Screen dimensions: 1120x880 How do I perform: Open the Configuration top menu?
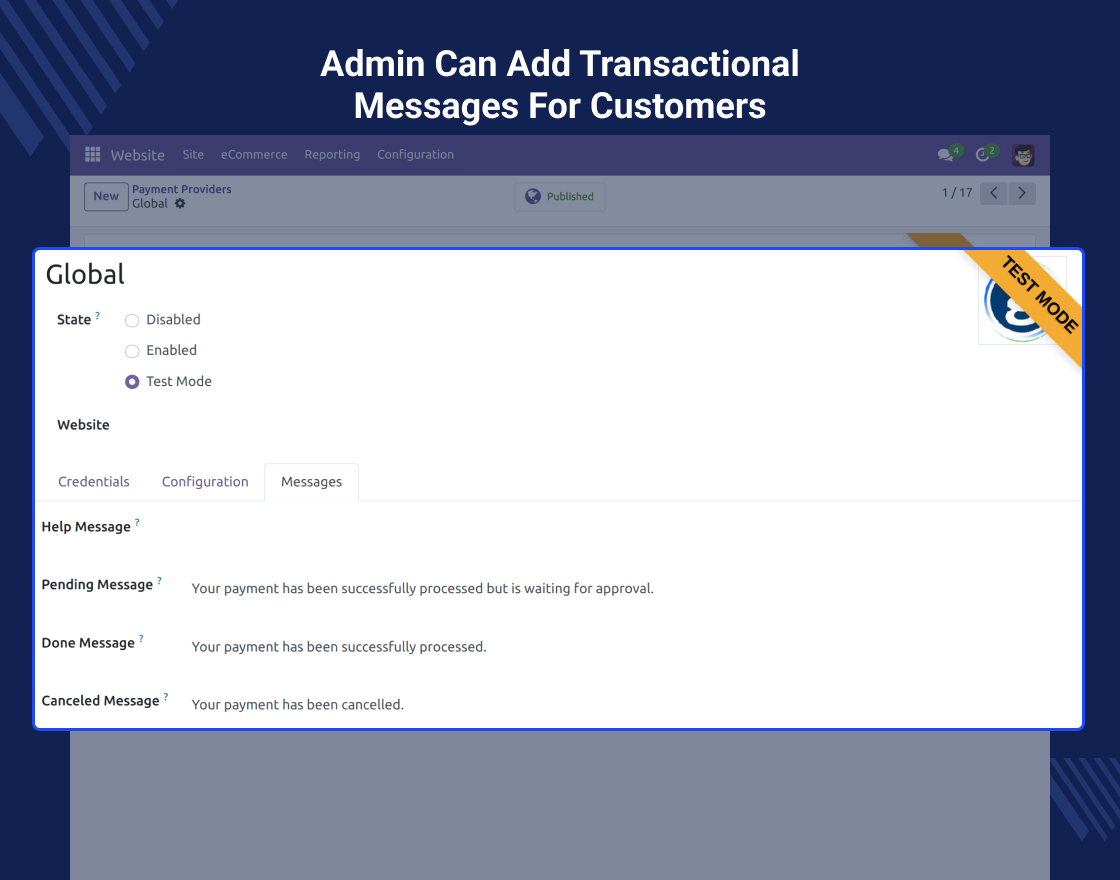[x=416, y=154]
